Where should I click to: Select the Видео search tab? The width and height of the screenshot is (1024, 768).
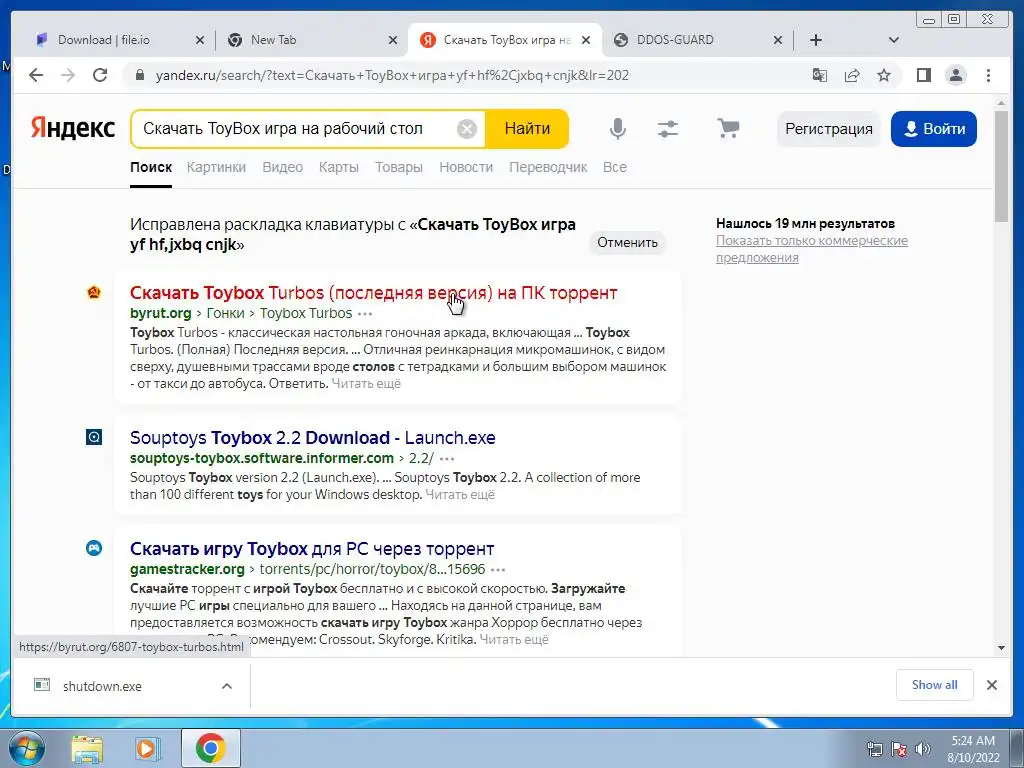[x=283, y=167]
